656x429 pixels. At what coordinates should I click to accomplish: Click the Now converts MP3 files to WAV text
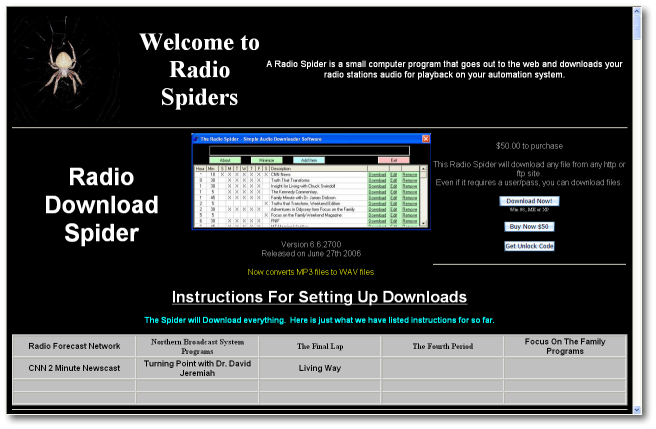(310, 272)
